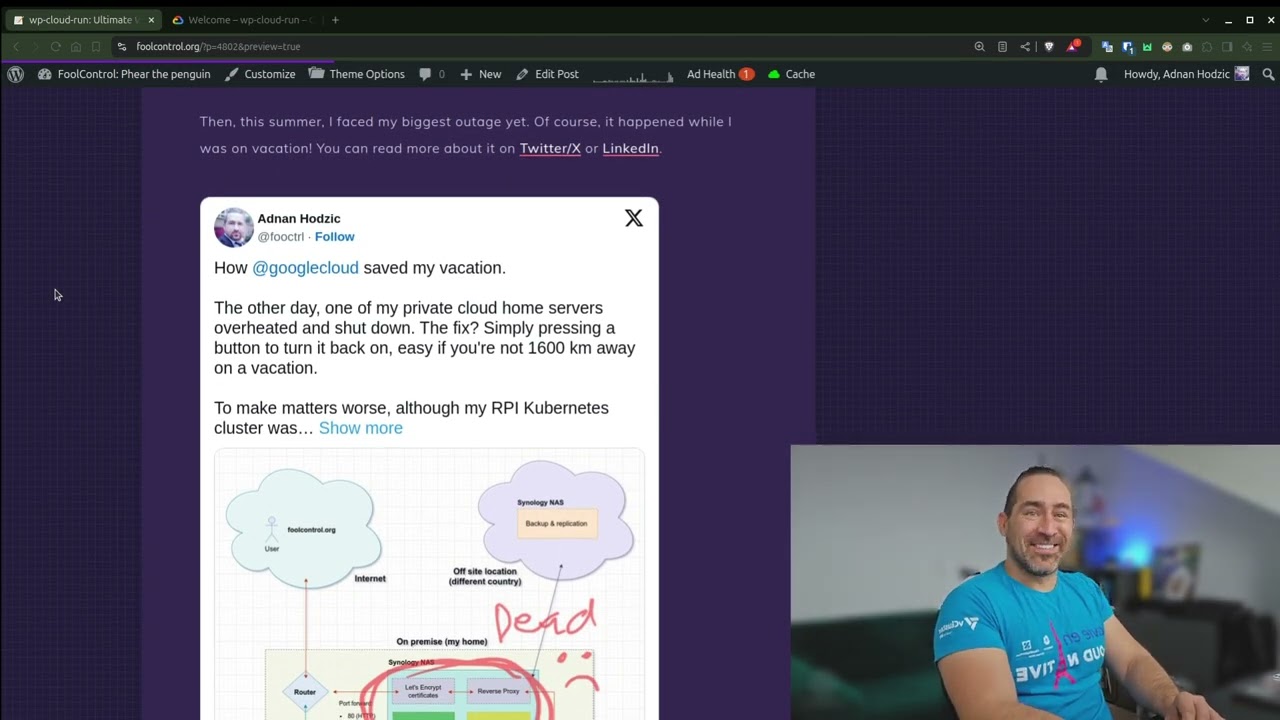1280x720 pixels.
Task: Open the camera screenshot extension
Action: point(1187,47)
